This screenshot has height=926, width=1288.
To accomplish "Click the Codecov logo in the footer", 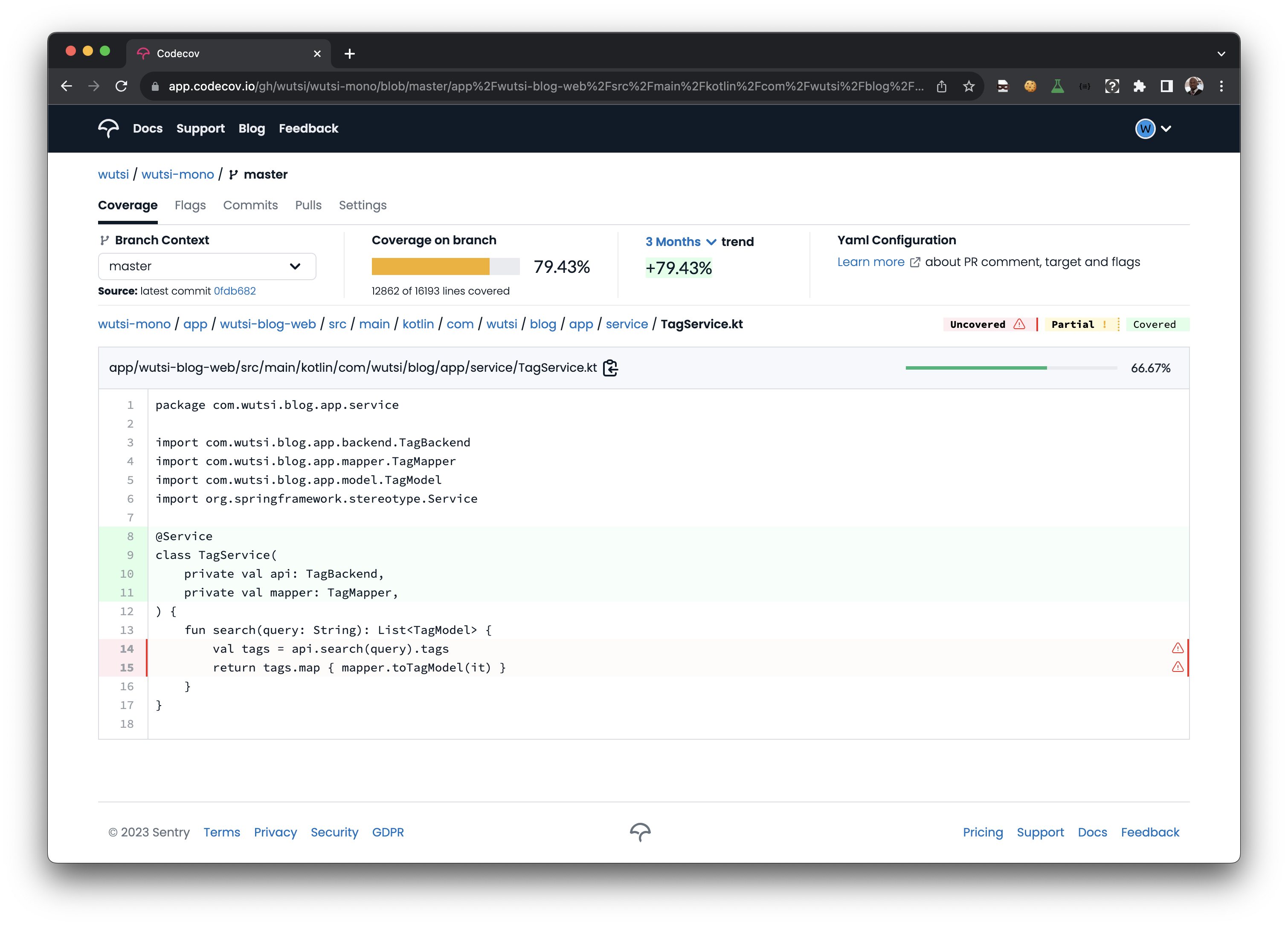I will coord(640,832).
